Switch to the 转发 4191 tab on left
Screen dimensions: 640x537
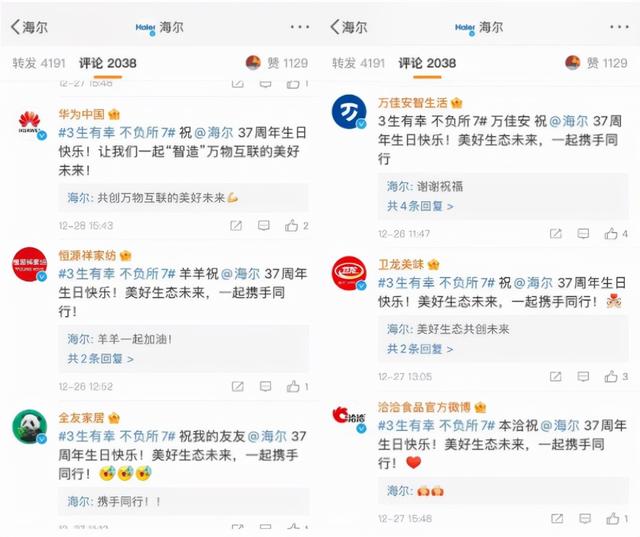[x=39, y=63]
